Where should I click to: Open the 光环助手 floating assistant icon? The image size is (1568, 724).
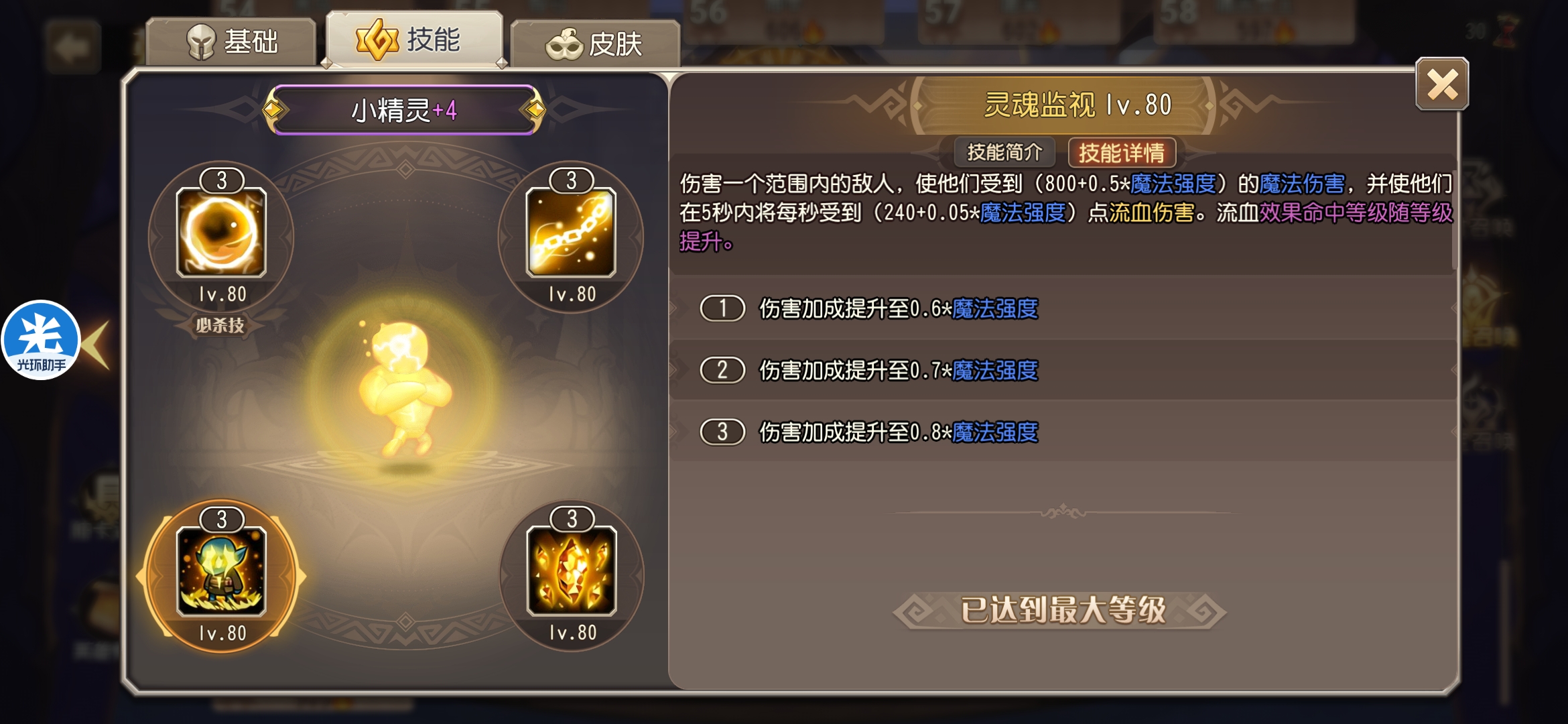point(42,340)
